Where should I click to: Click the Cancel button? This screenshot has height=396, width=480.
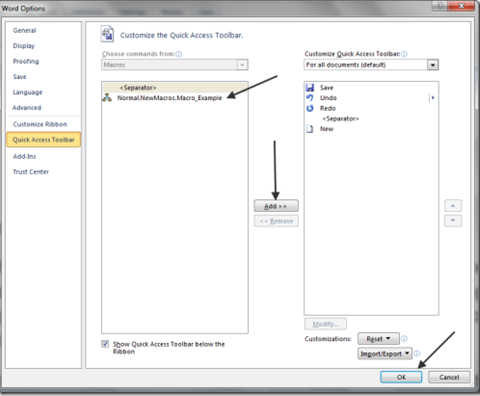tap(449, 377)
